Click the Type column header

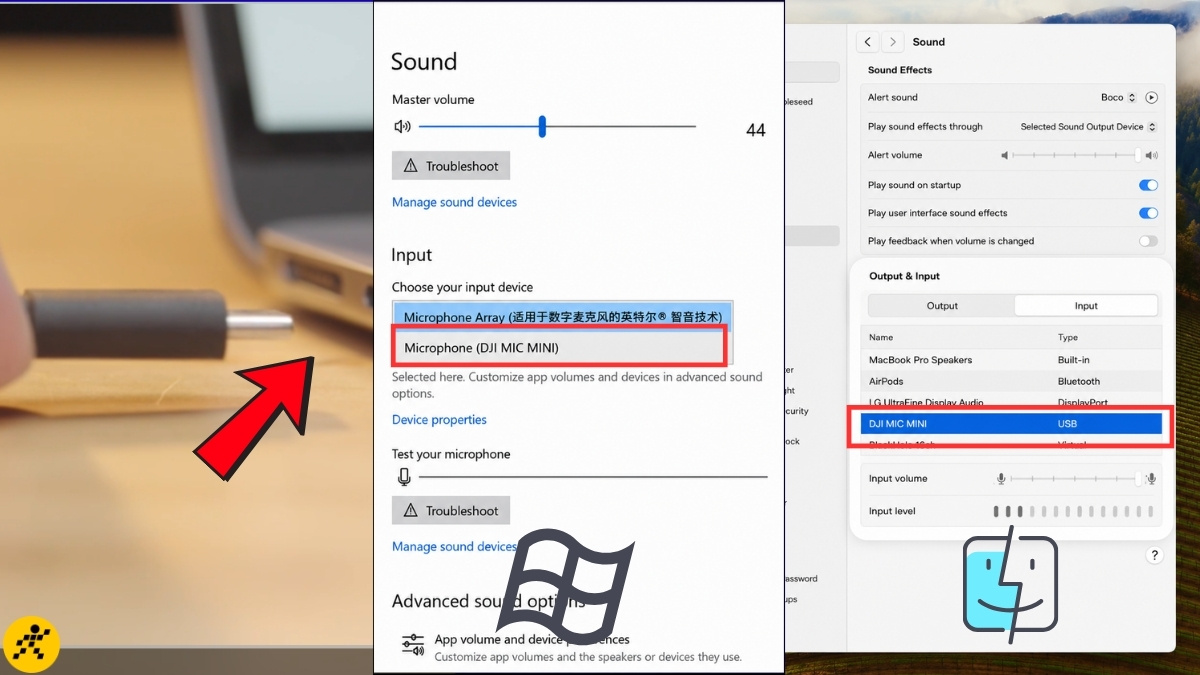pos(1068,338)
